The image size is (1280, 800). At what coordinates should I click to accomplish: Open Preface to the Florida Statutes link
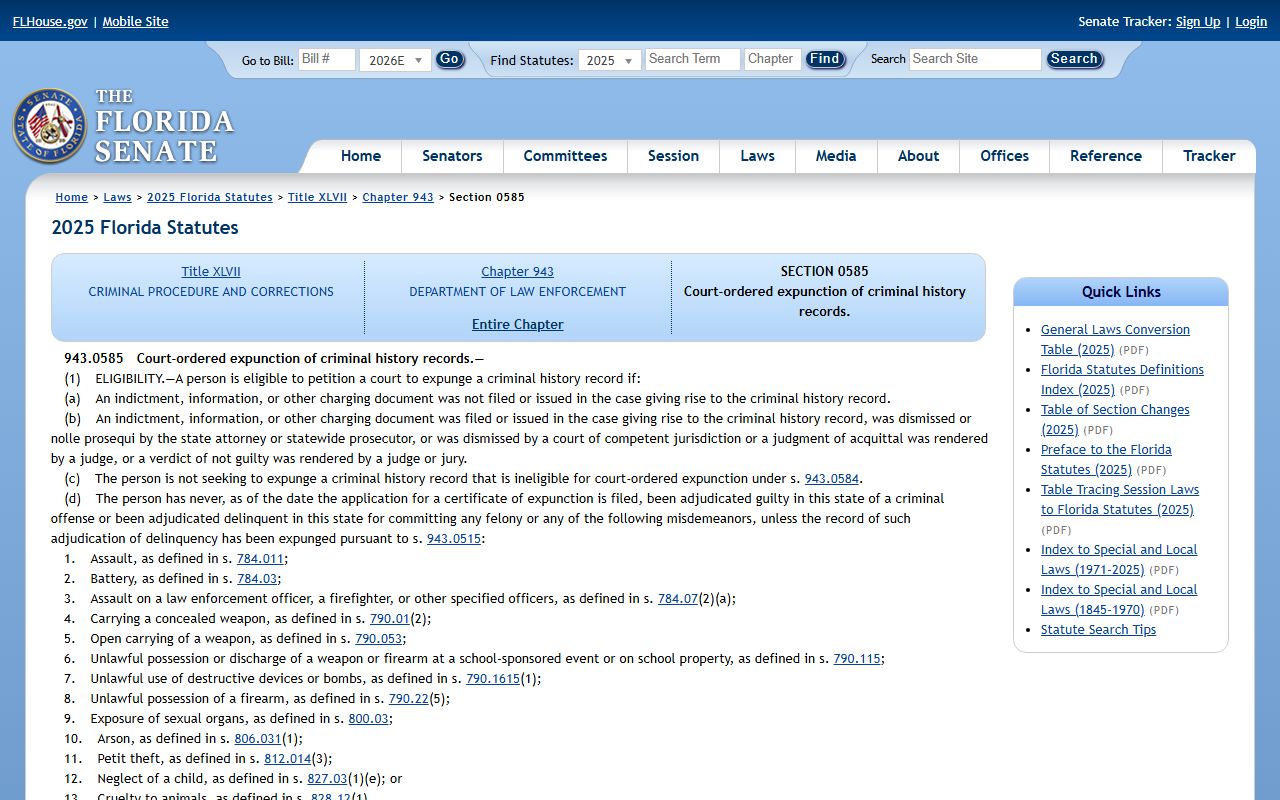(x=1106, y=460)
